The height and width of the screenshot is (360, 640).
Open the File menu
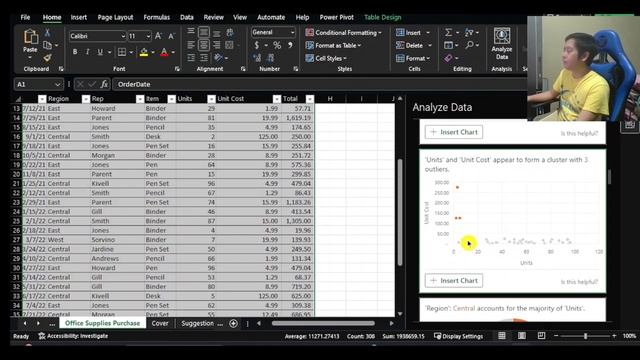(x=25, y=17)
